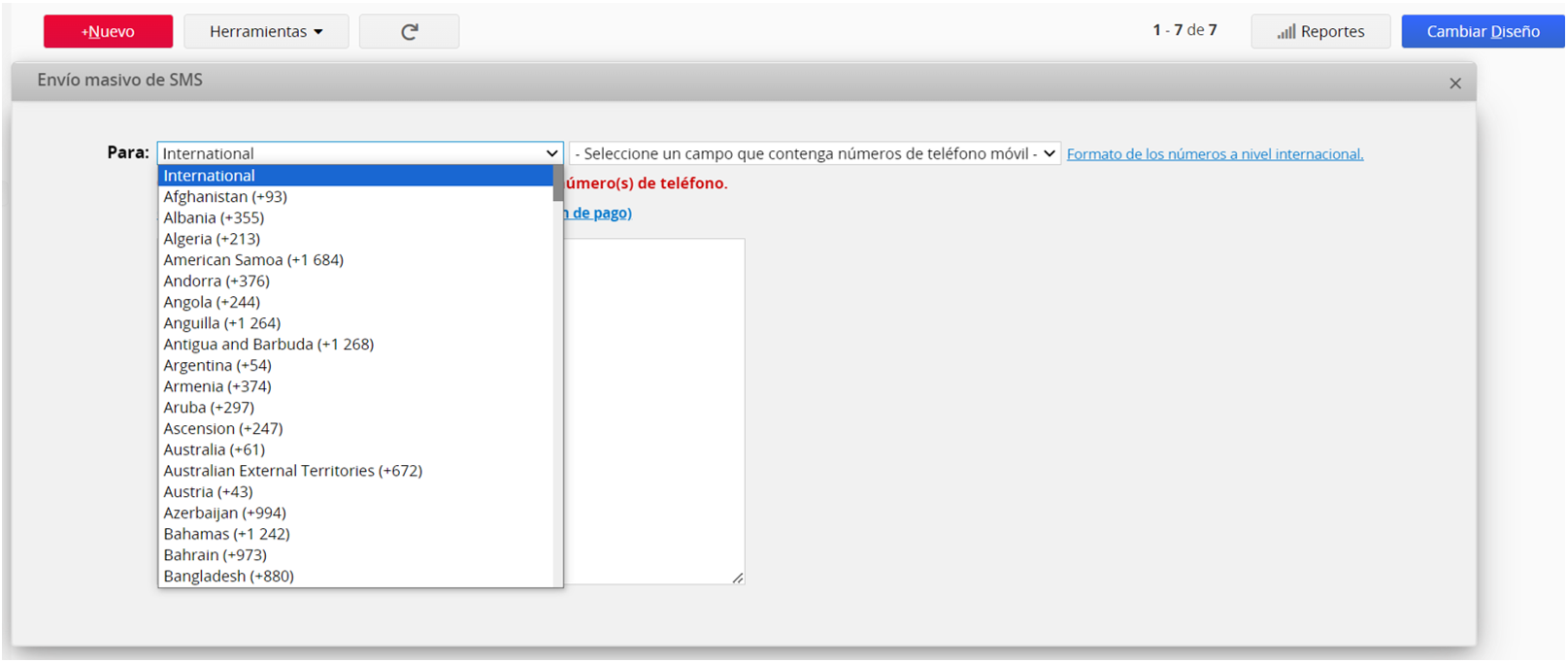Select Argentina (+54) from the list
1568x663 pixels.
217,366
